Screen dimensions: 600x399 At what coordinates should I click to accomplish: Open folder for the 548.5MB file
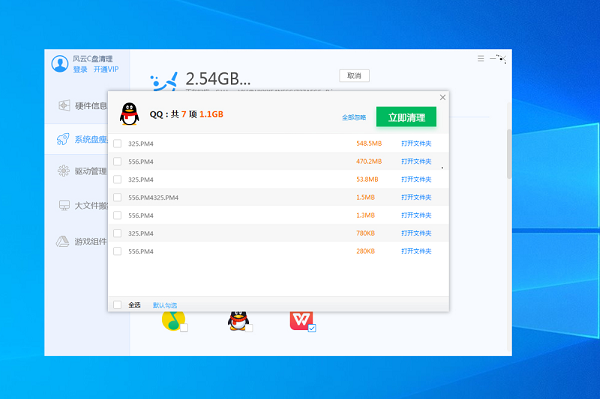coord(416,143)
